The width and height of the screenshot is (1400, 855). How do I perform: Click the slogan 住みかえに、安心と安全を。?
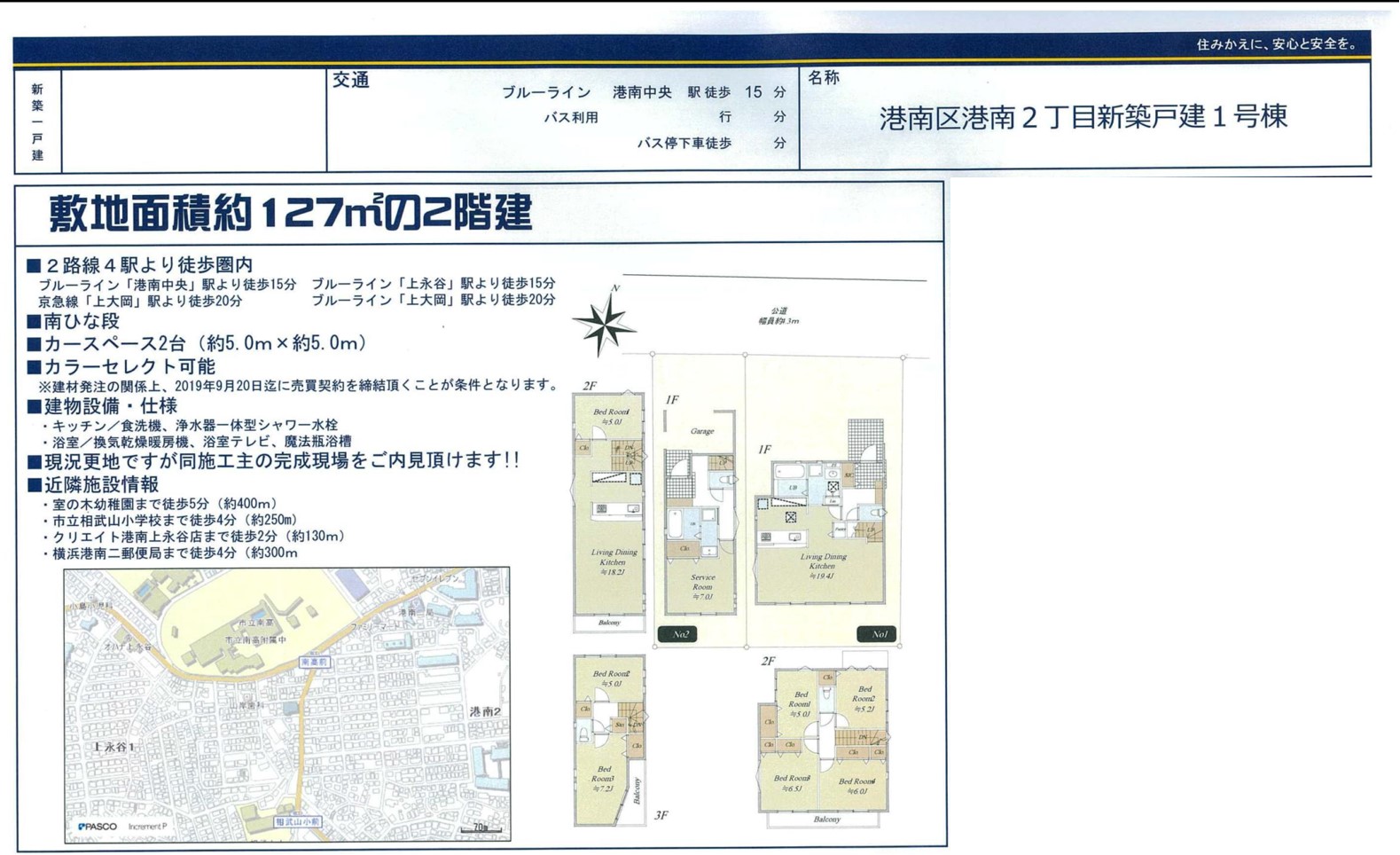pyautogui.click(x=1277, y=44)
